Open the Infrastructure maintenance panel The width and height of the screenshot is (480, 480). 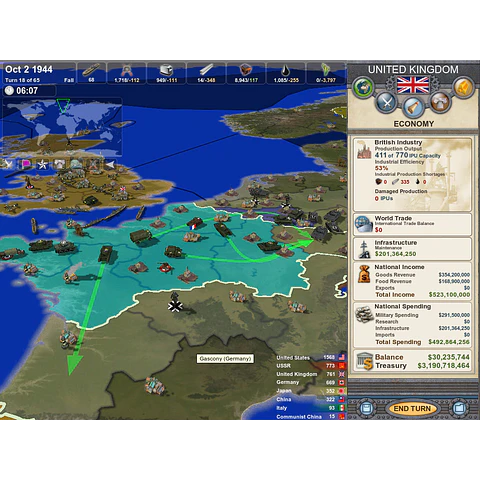(x=413, y=249)
